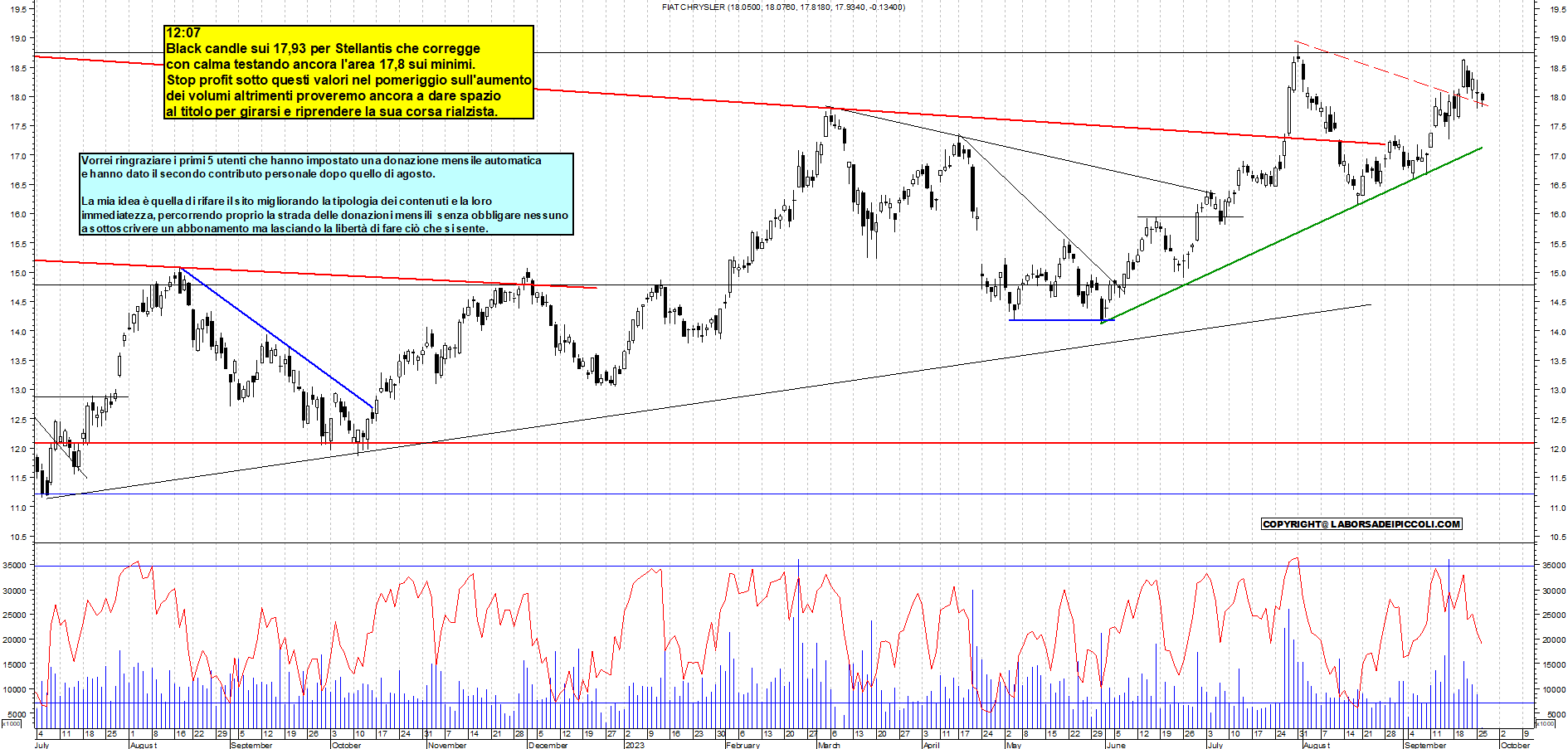
Task: Click the 2023 year label on time axis
Action: click(x=635, y=745)
